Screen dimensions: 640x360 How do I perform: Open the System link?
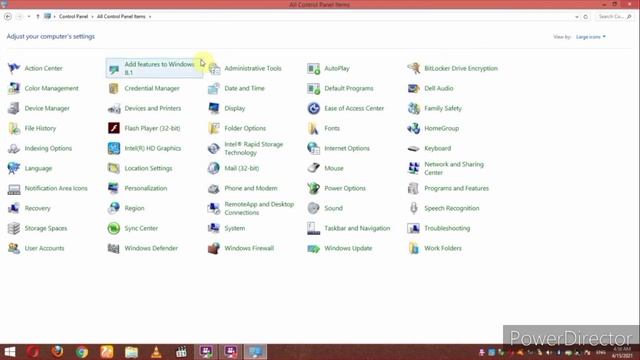[235, 228]
